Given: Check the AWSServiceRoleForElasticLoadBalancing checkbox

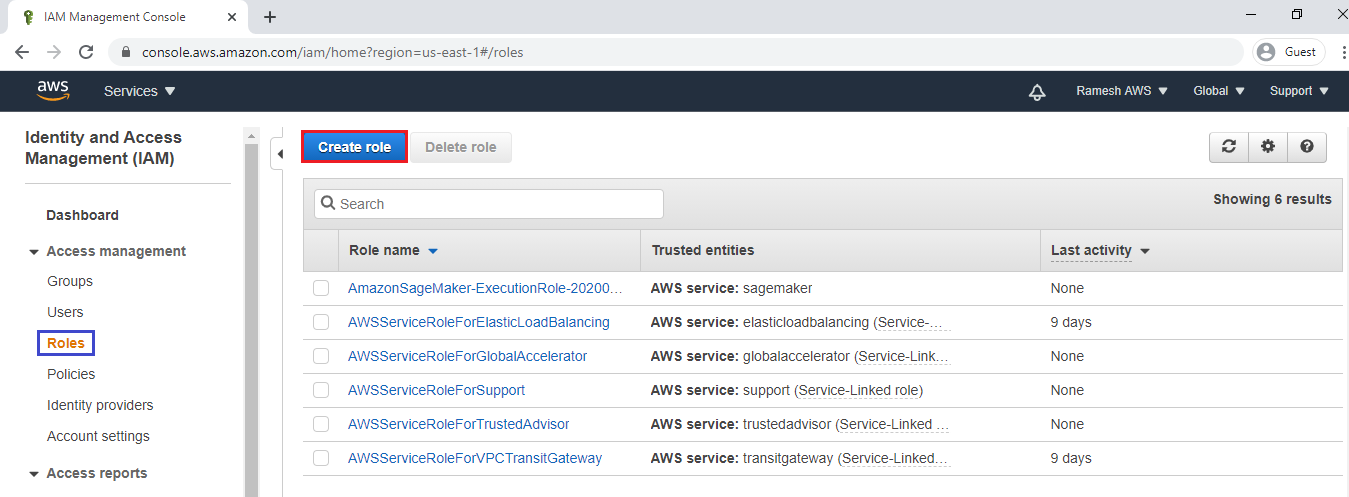Looking at the screenshot, I should (x=321, y=322).
